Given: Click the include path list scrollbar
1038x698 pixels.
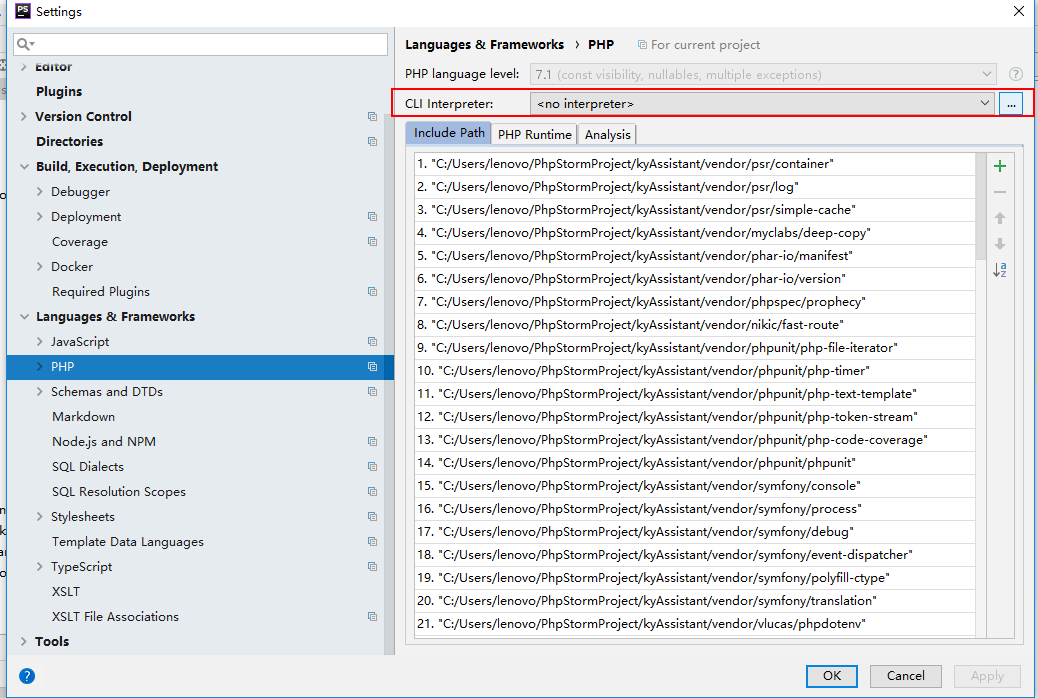Looking at the screenshot, I should [980, 206].
